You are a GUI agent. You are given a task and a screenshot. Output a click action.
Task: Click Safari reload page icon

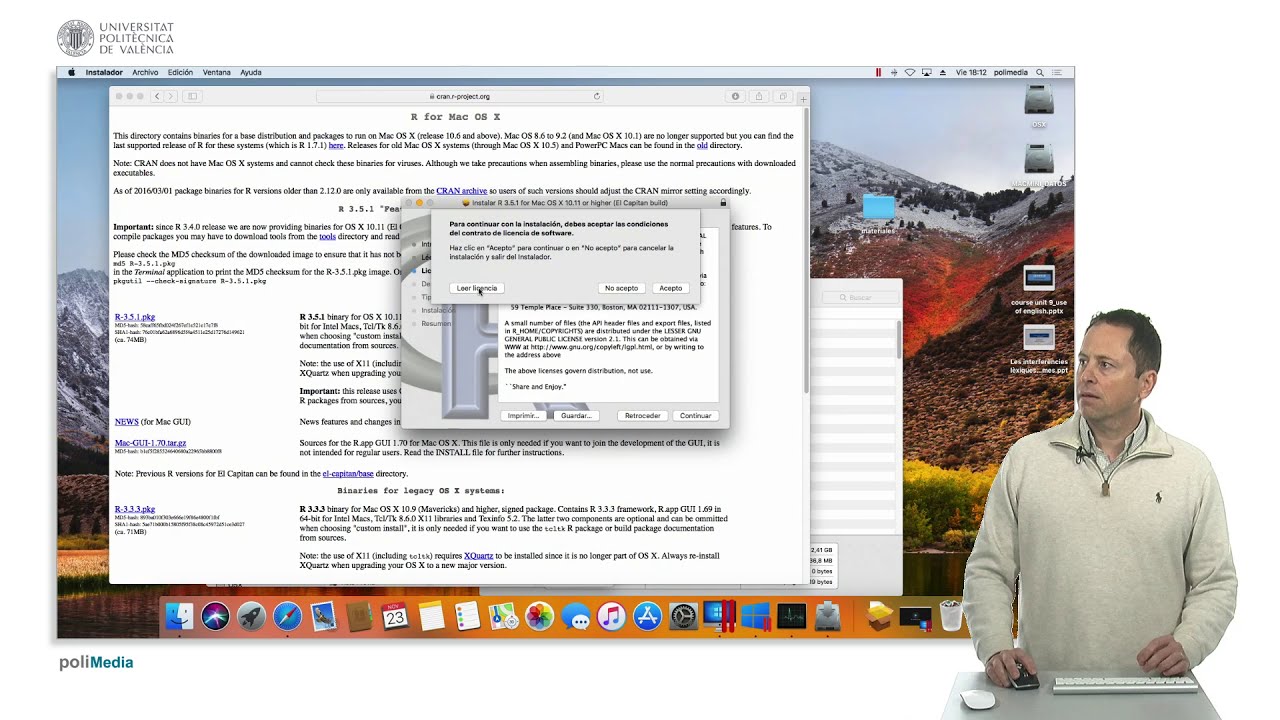(x=597, y=96)
